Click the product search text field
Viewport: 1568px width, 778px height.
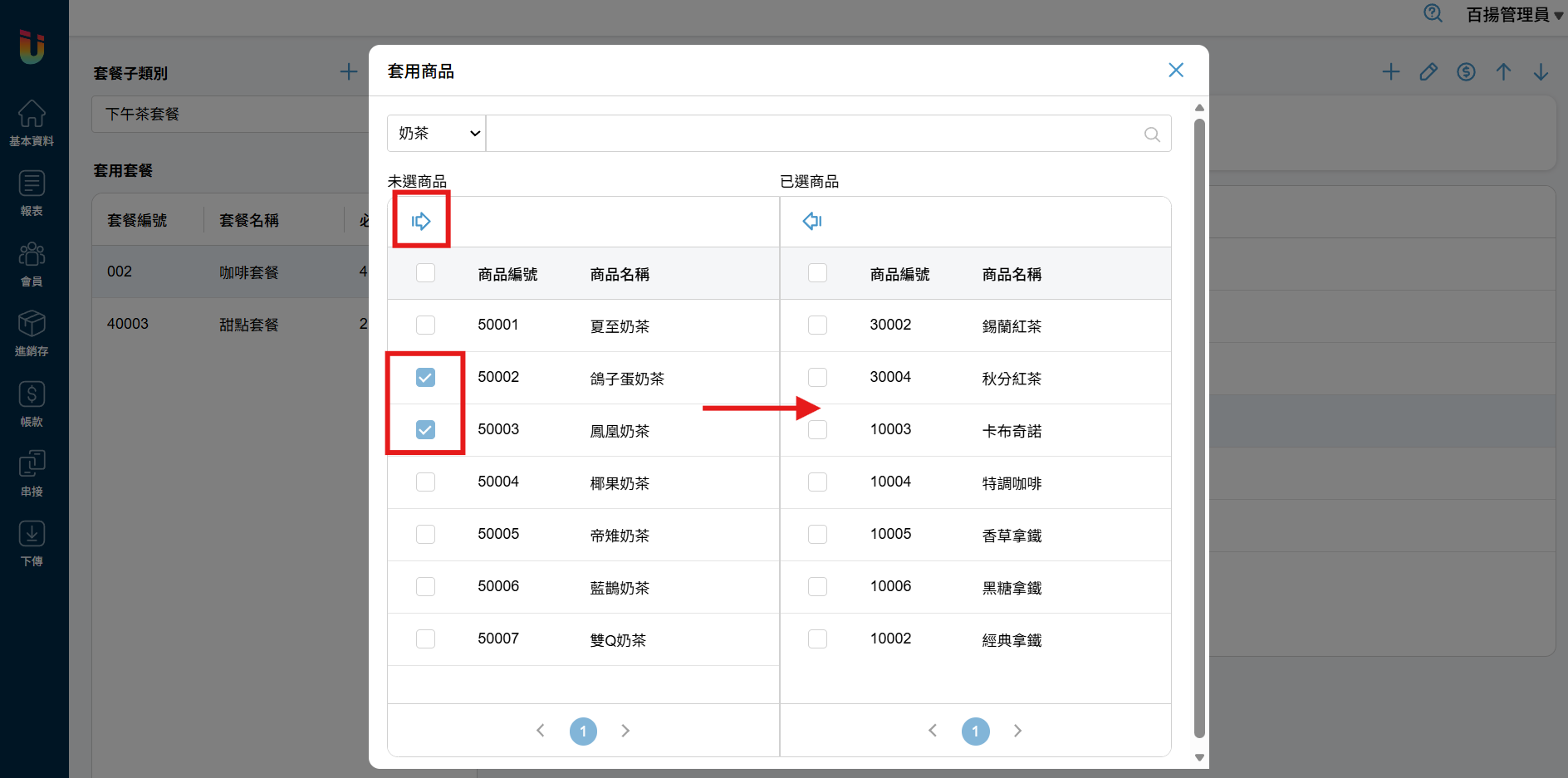tap(814, 134)
